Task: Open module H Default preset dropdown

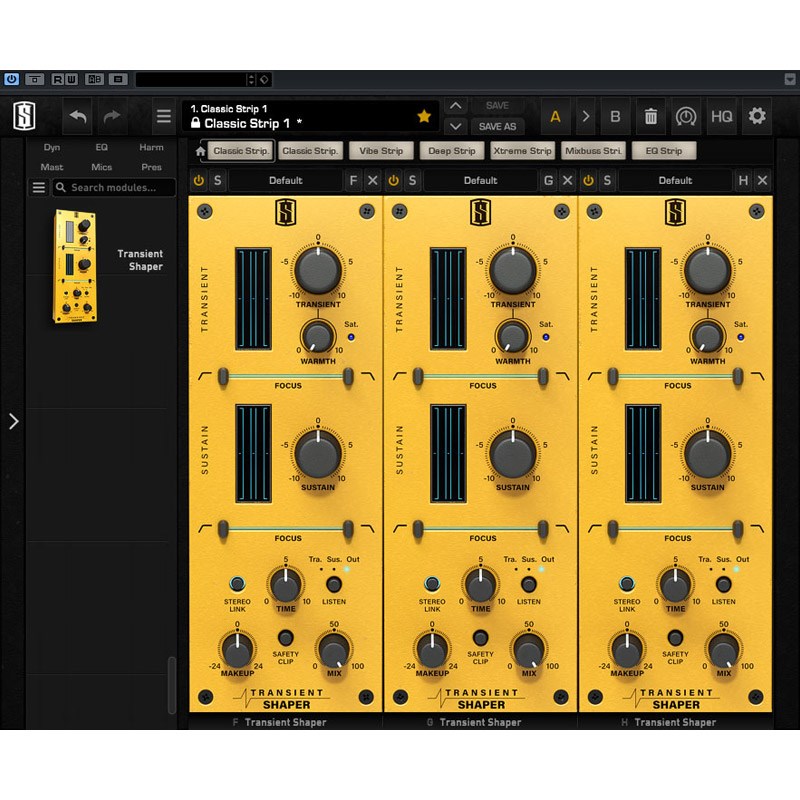Action: (676, 181)
